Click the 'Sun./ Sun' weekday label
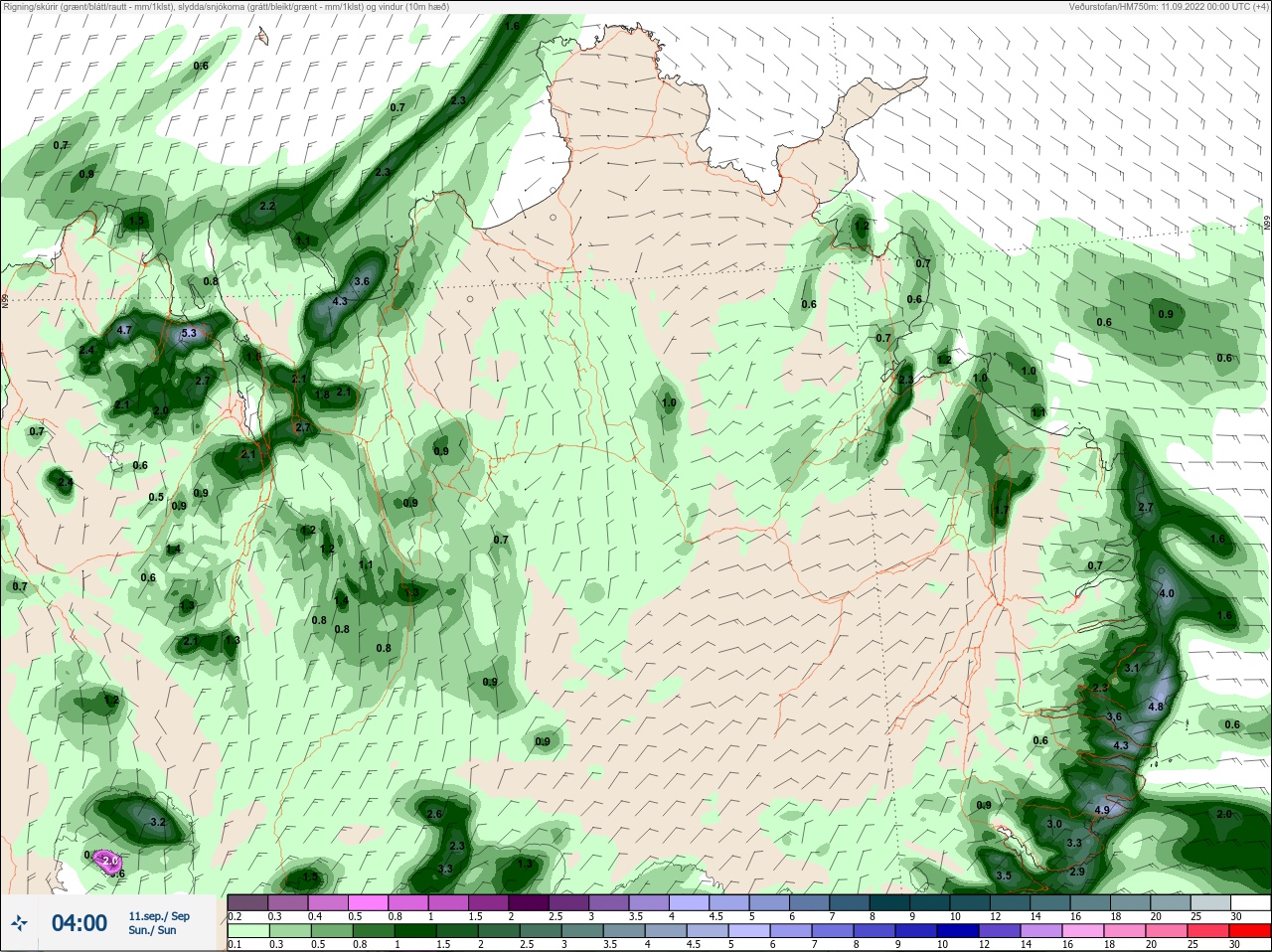1272x952 pixels. (152, 930)
